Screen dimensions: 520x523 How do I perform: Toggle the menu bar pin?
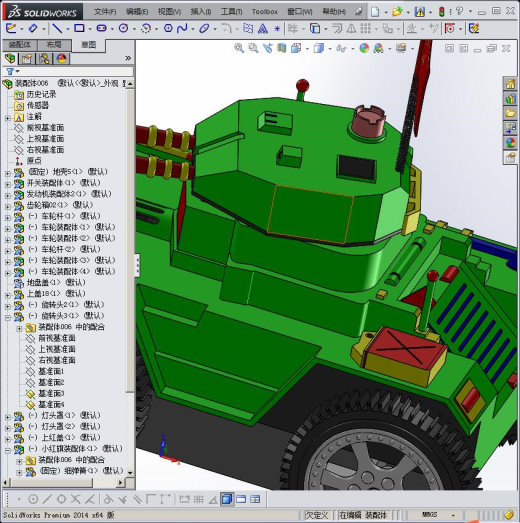pos(359,12)
